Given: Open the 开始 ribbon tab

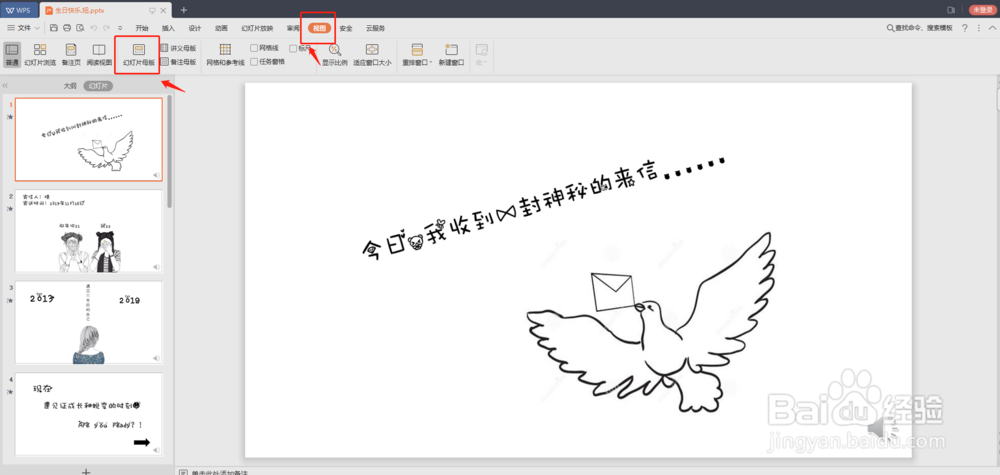Looking at the screenshot, I should tap(142, 28).
